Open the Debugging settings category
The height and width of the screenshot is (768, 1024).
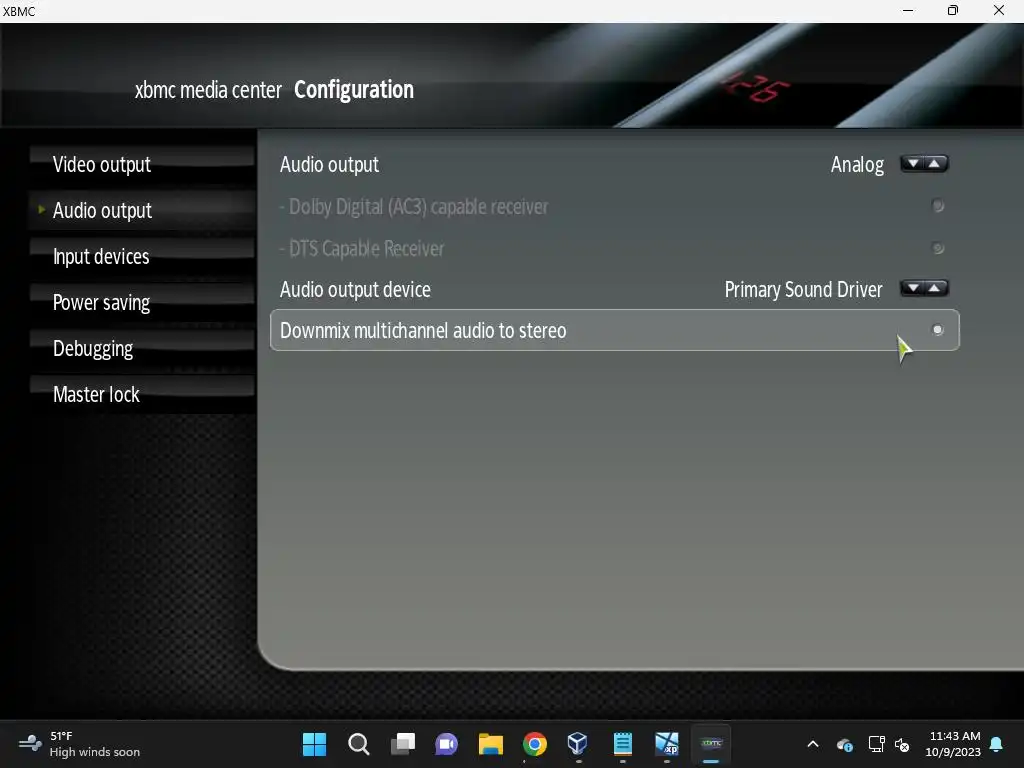tap(142, 349)
